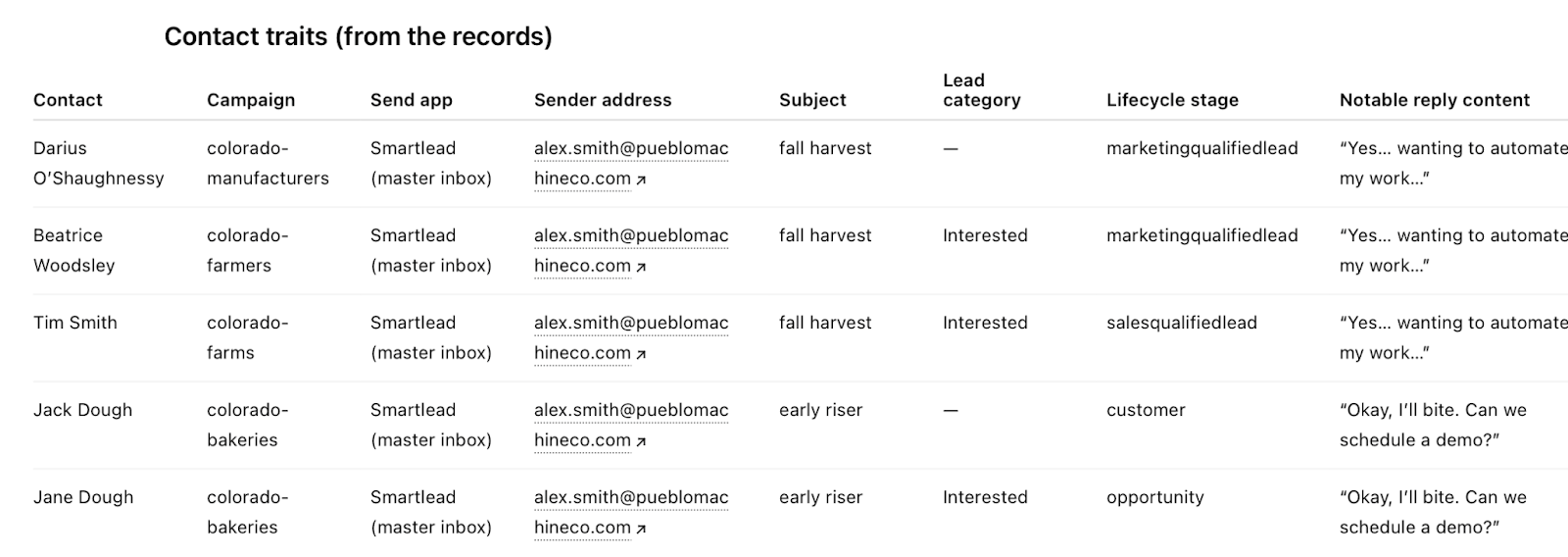Select the salesqualifiedlead lifecycle cell
Viewport: 1568px width, 557px height.
[x=1181, y=323]
